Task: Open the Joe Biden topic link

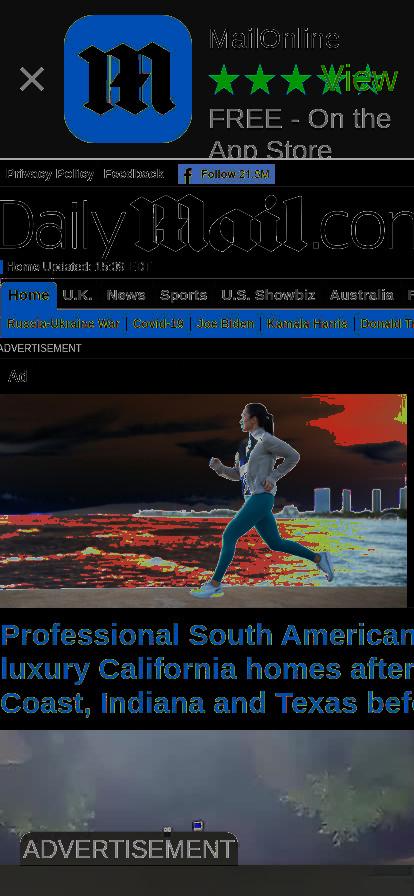Action: [x=225, y=323]
